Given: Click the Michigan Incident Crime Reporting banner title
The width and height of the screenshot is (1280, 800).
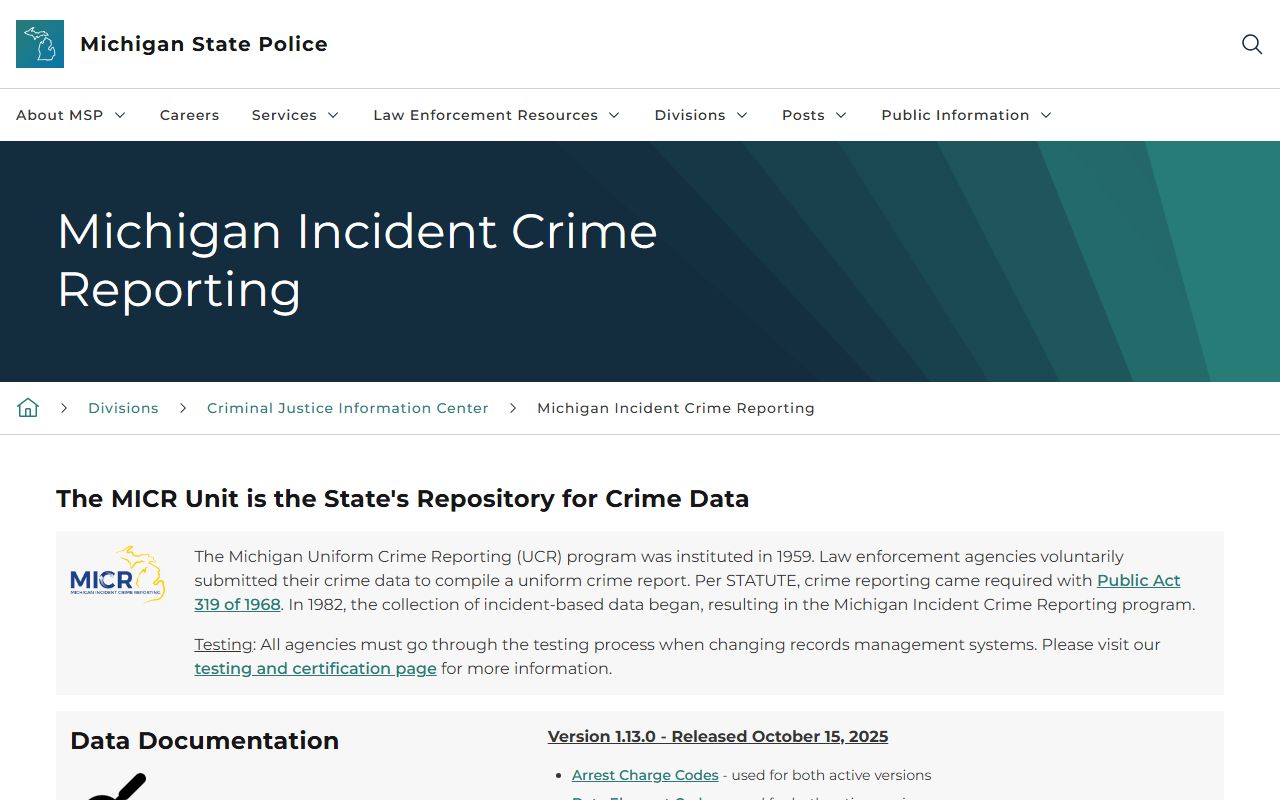Looking at the screenshot, I should point(357,260).
